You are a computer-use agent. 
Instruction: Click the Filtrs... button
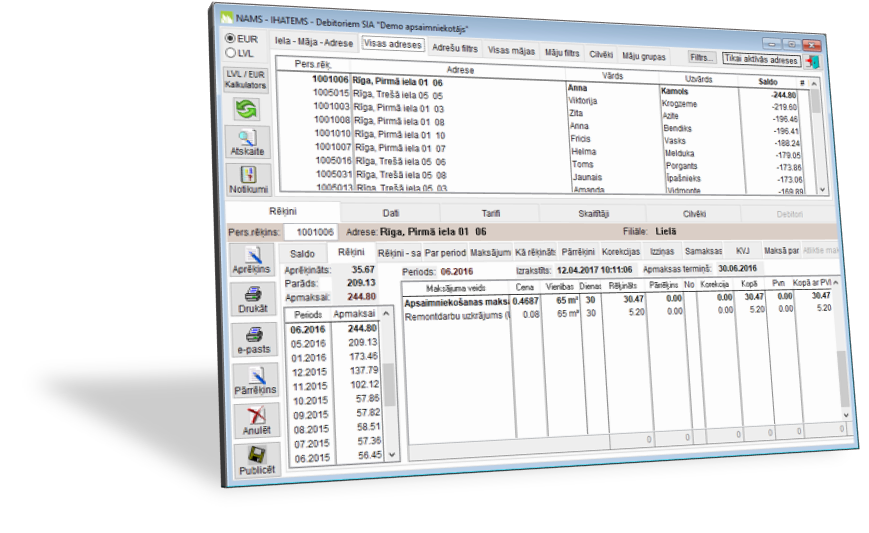tap(703, 59)
